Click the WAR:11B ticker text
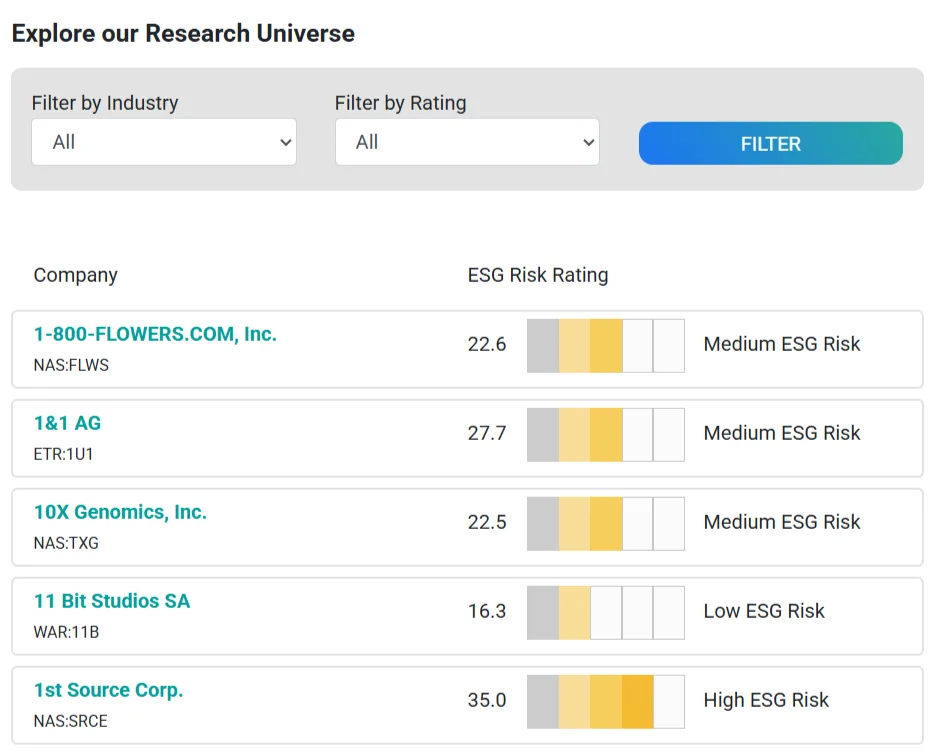933x752 pixels. click(x=66, y=632)
